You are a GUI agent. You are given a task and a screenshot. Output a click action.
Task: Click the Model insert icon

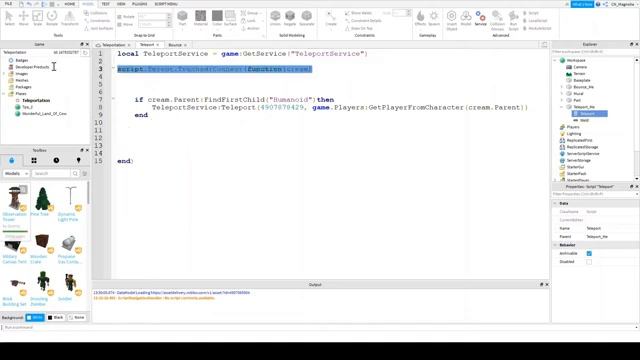466,18
